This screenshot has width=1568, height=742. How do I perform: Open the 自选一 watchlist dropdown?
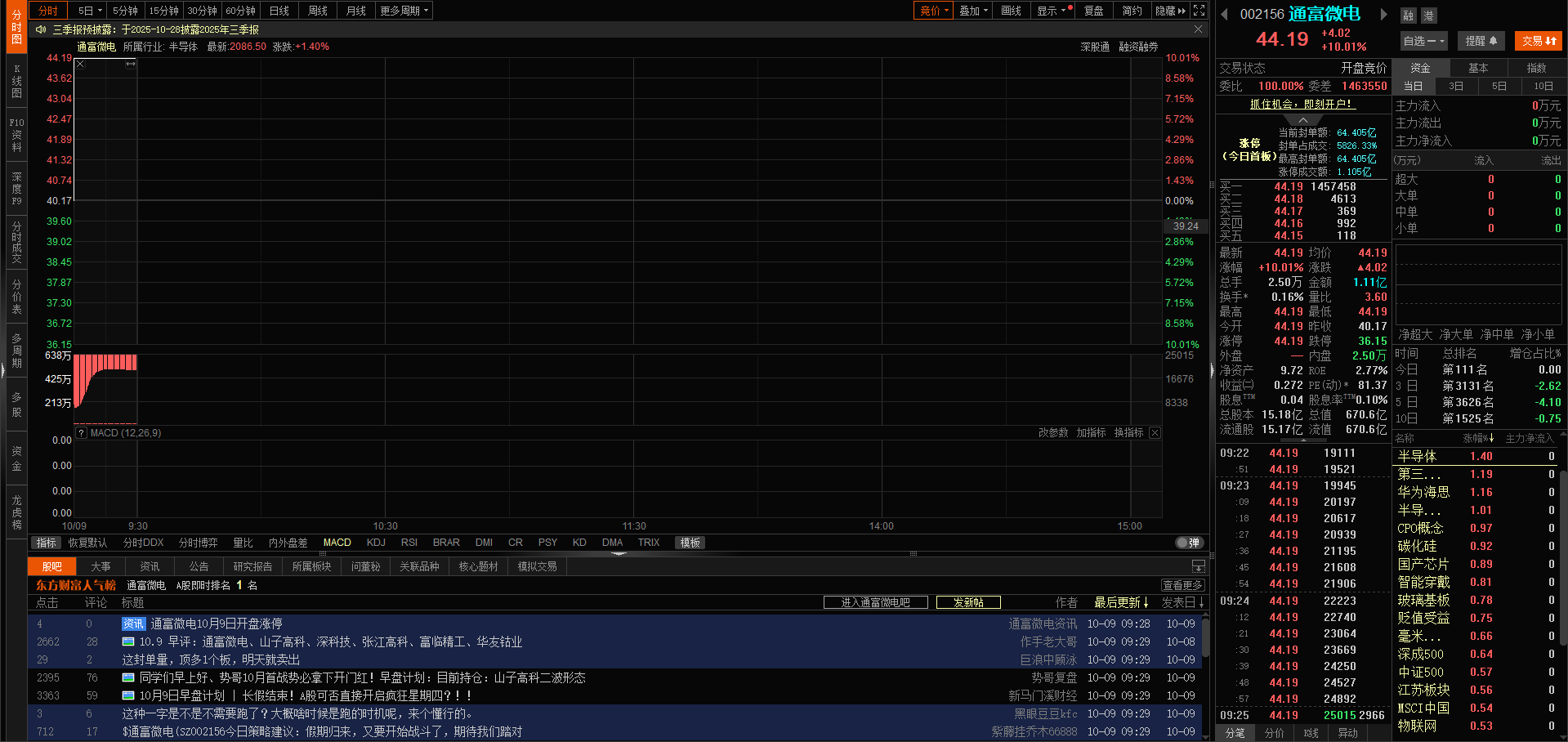pos(1423,41)
